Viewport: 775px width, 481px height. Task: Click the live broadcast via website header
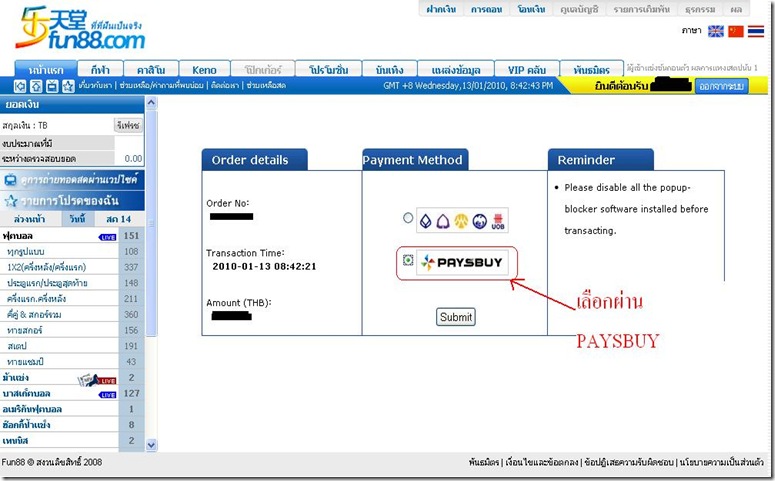click(72, 180)
